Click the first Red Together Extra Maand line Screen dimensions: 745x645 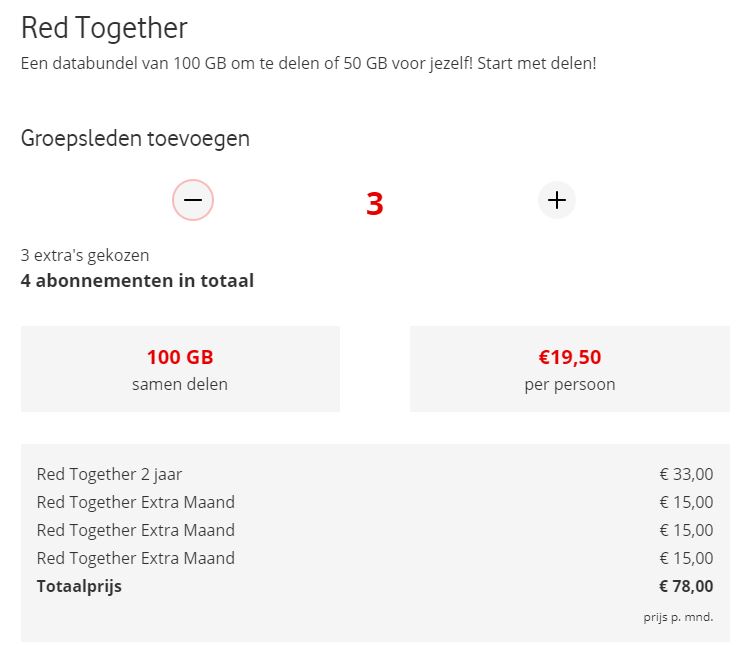point(135,502)
